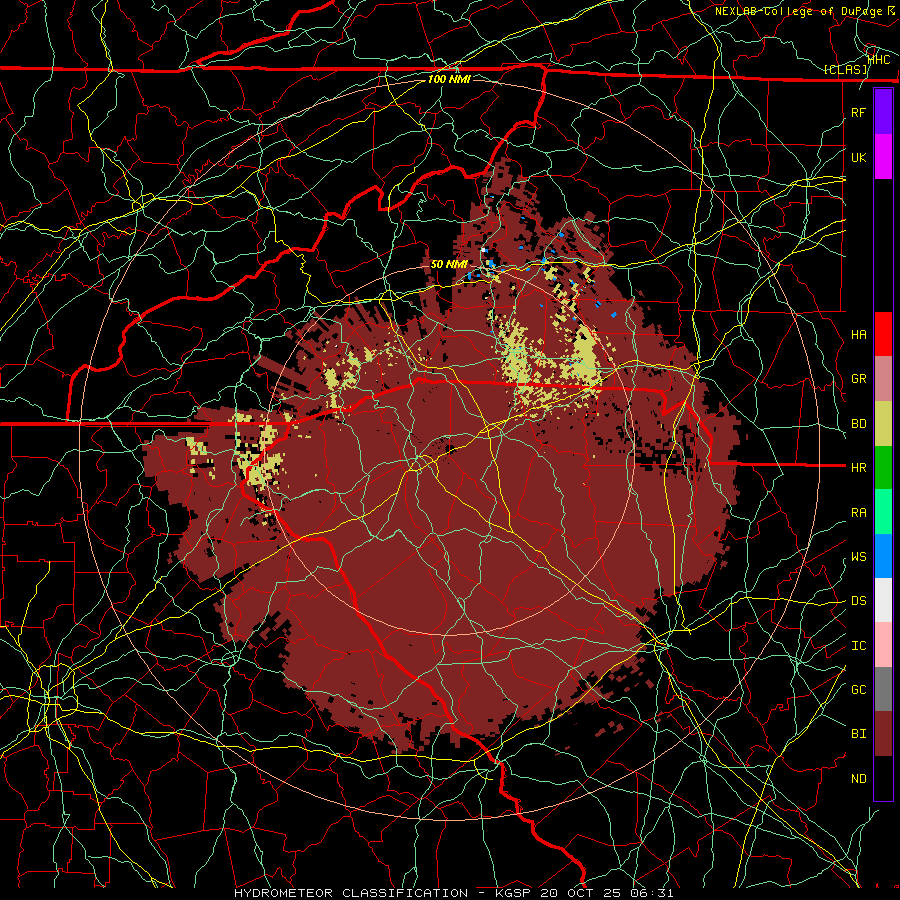Click the WS legend label

859,557
